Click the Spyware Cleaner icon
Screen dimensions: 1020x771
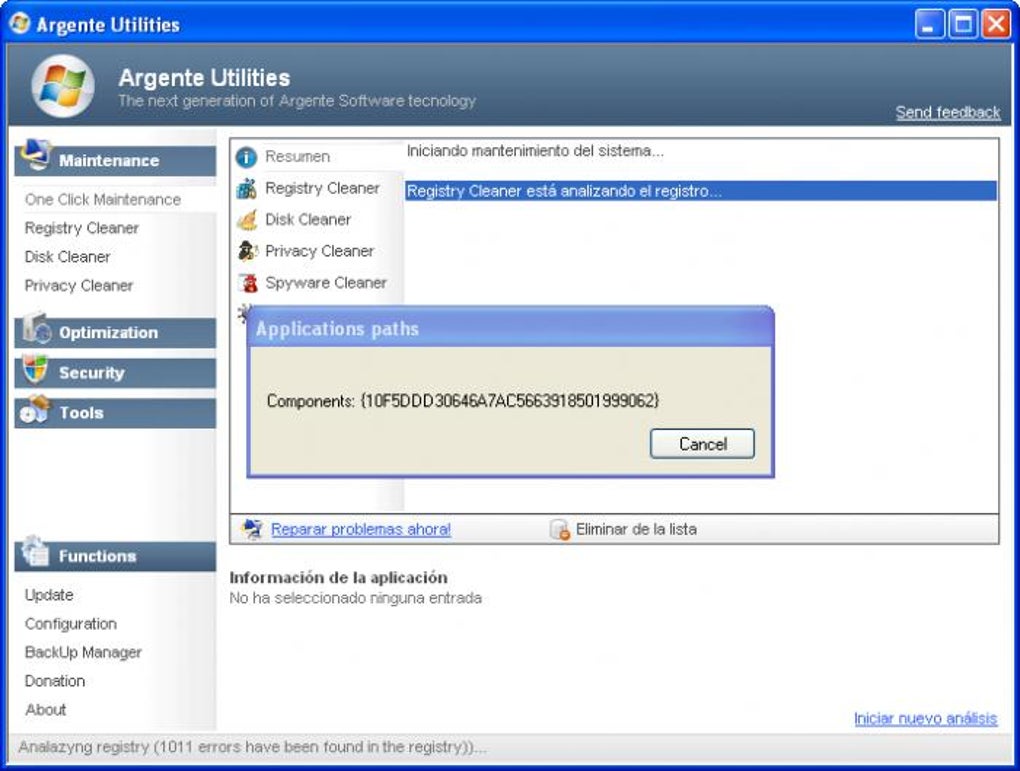[247, 283]
